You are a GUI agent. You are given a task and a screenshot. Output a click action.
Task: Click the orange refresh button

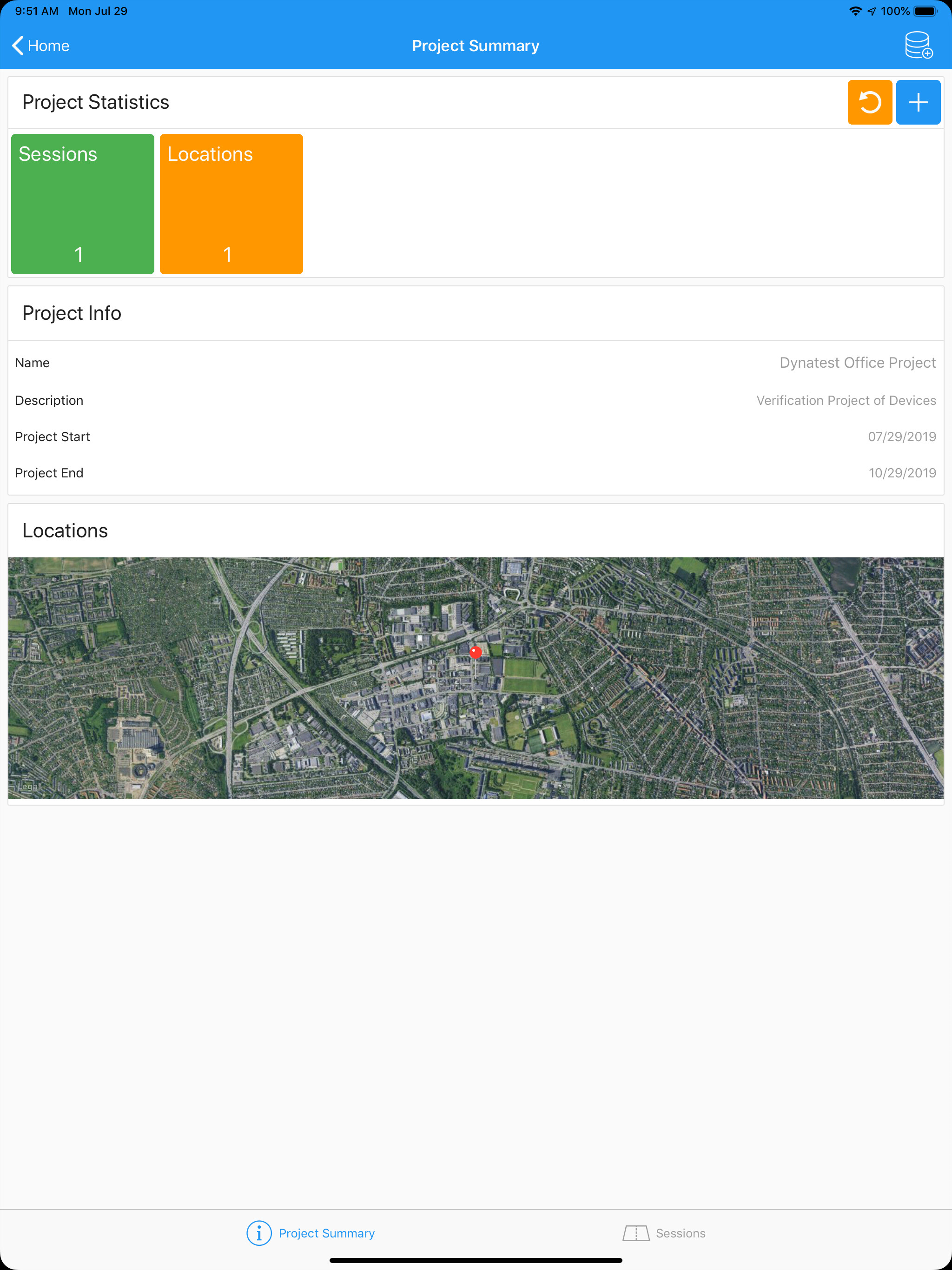point(869,102)
